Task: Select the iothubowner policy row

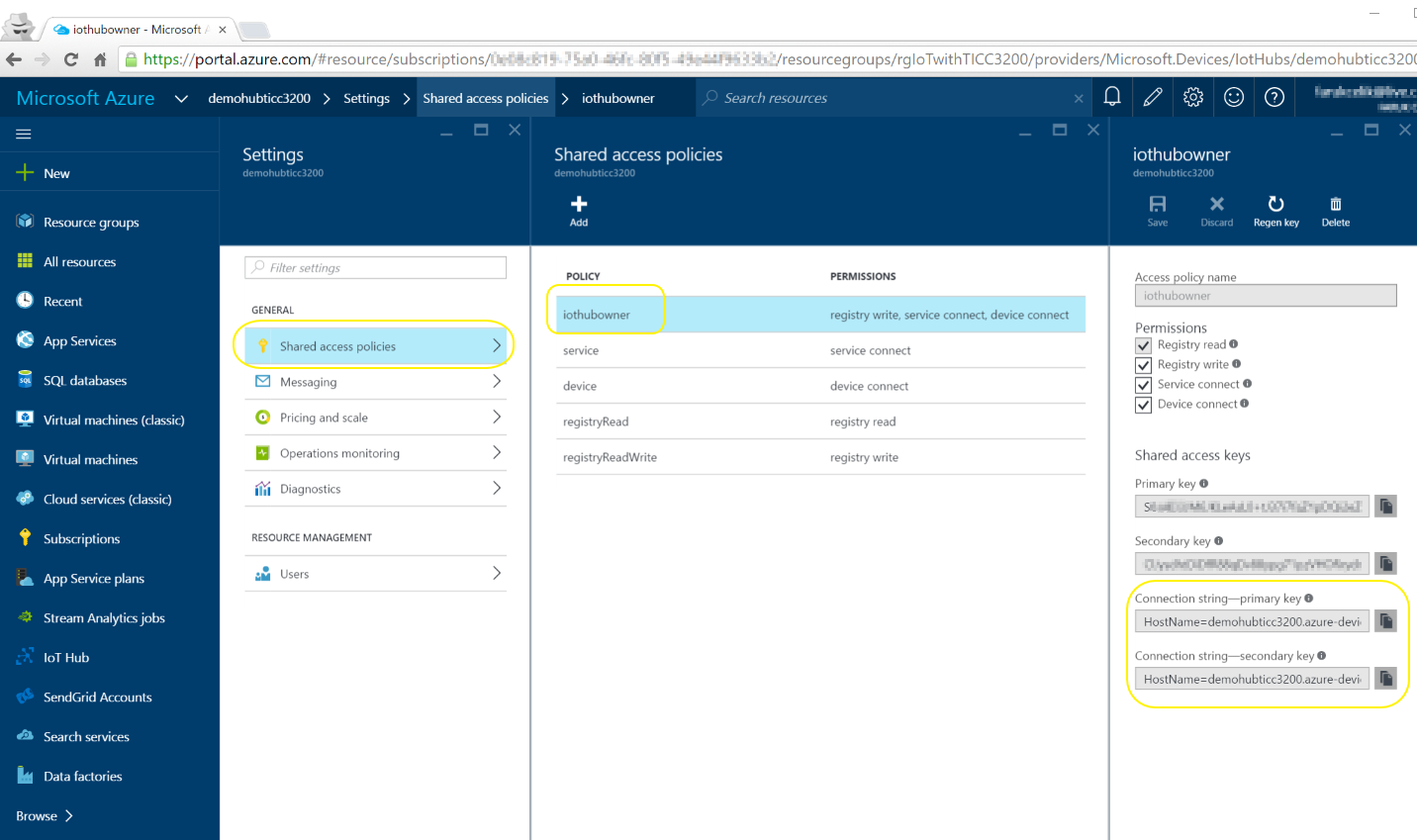Action: click(820, 315)
